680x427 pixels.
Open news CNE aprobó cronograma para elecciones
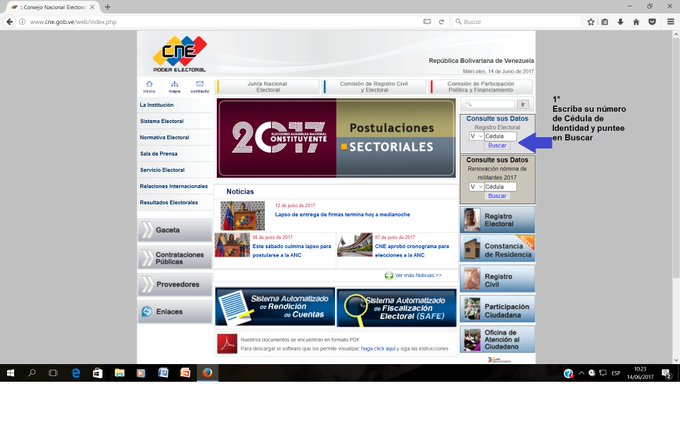[x=412, y=251]
